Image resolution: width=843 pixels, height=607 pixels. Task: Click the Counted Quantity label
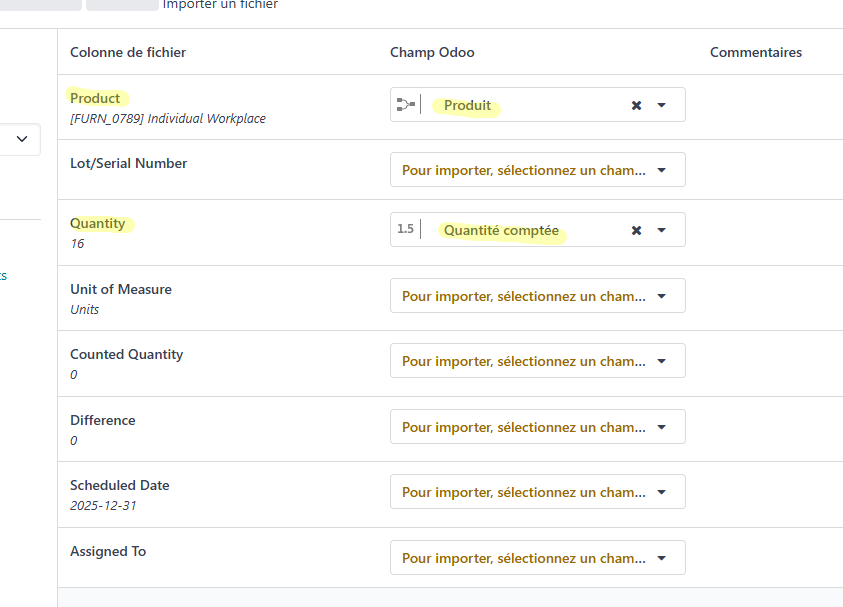pos(126,354)
